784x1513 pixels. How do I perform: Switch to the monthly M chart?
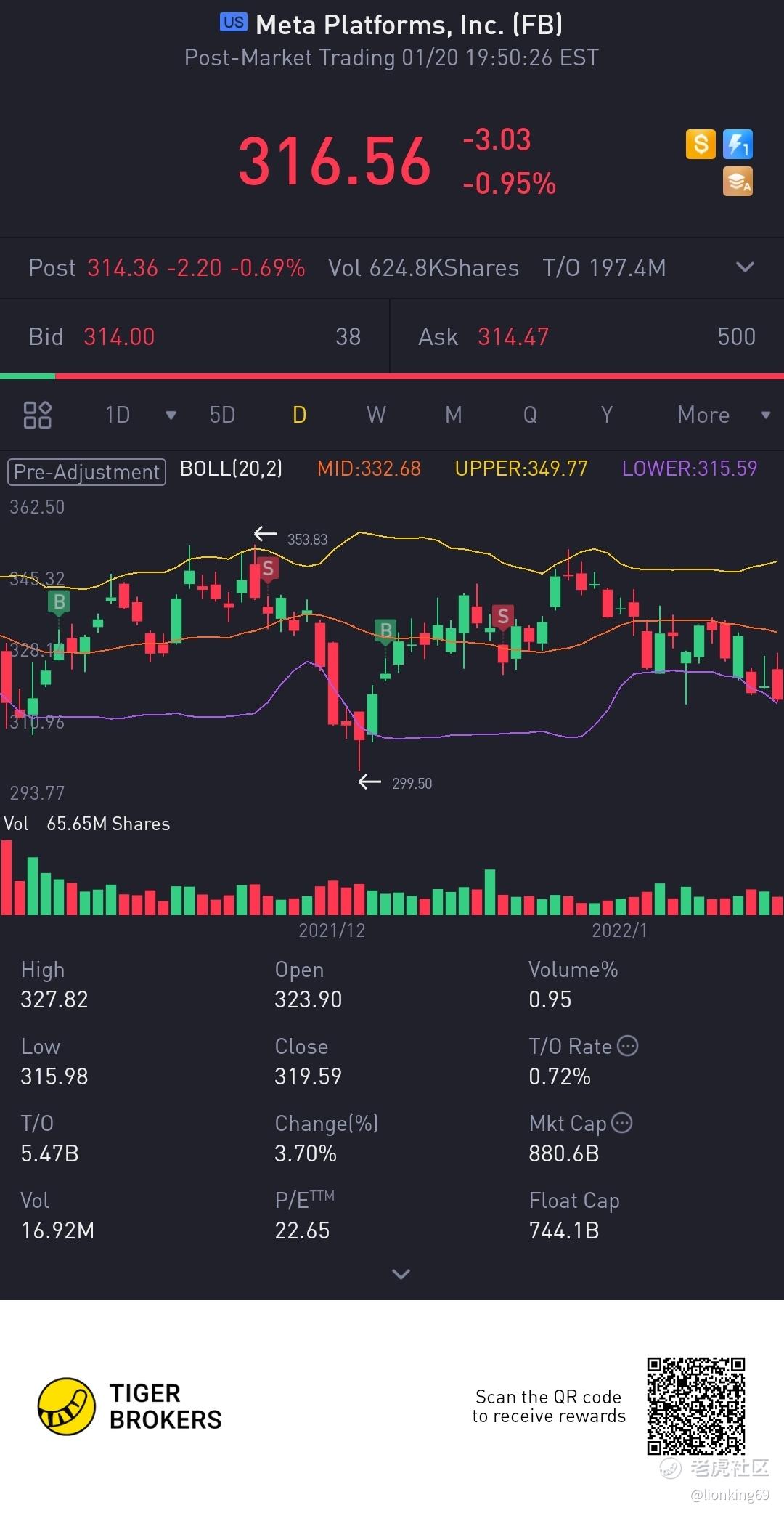pyautogui.click(x=454, y=415)
